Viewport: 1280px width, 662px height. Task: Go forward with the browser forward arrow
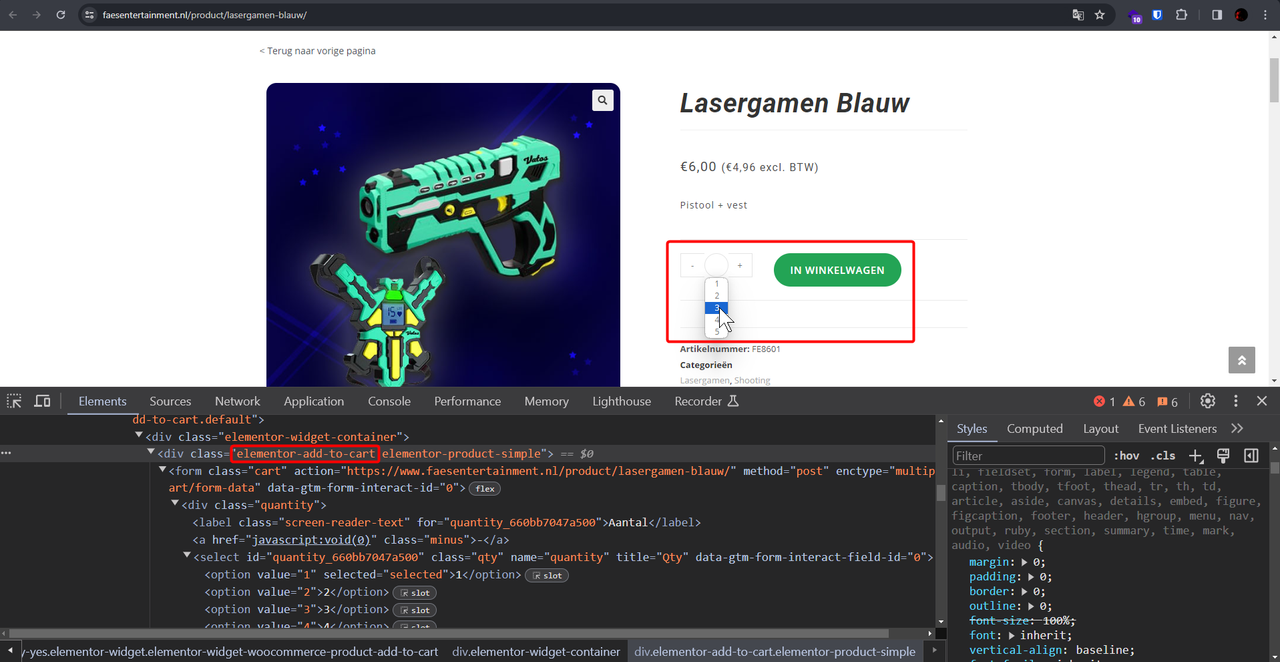(x=37, y=15)
